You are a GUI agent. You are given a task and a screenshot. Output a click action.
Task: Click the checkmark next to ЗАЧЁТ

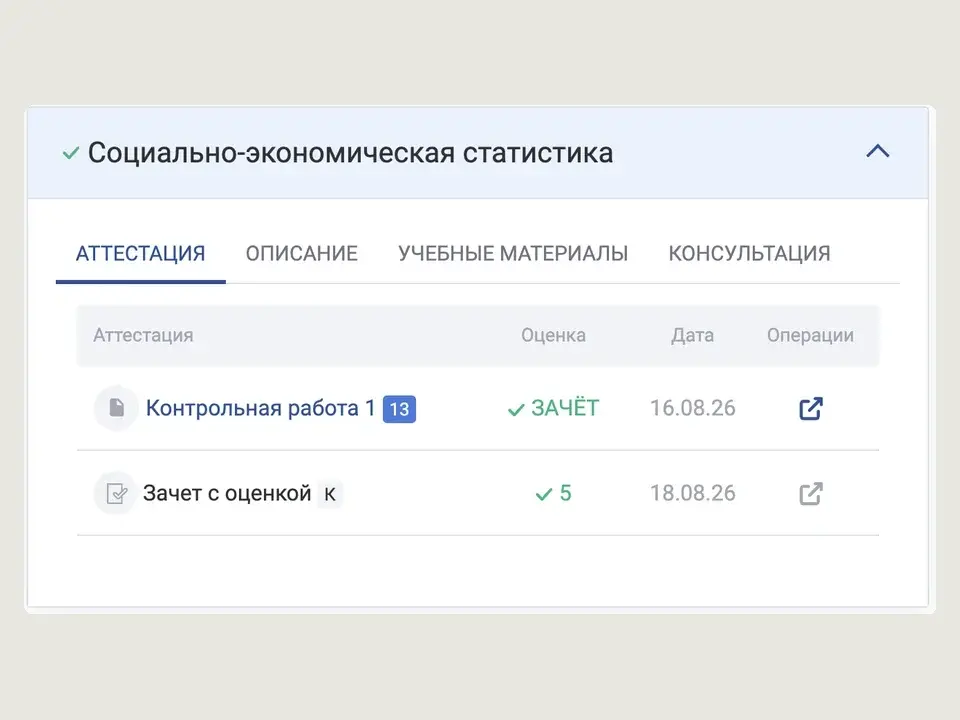(516, 410)
